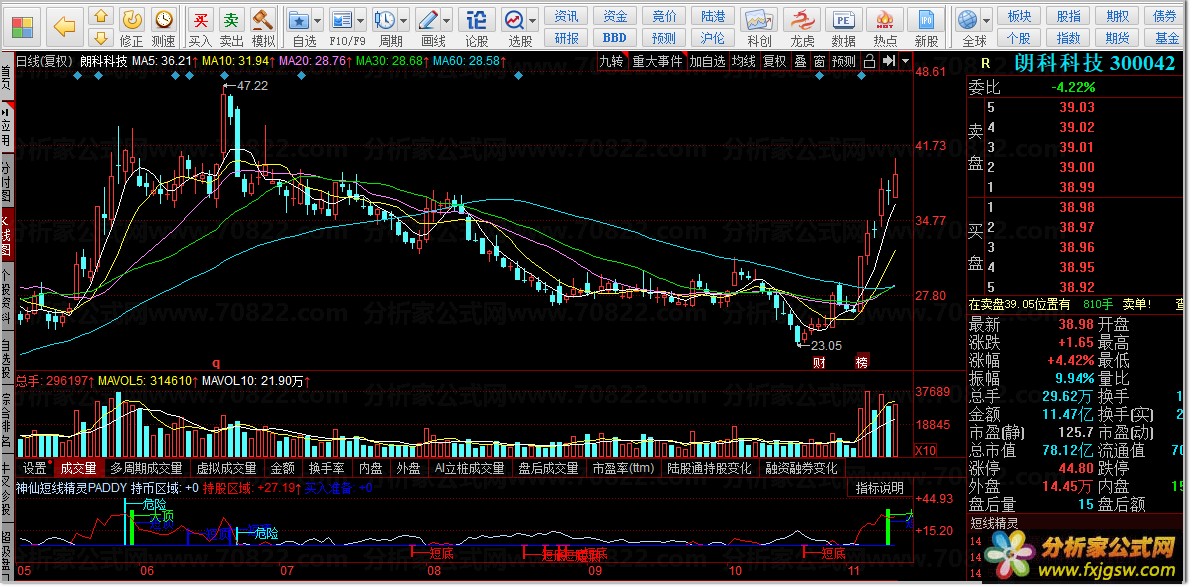Click 加自选 add to watchlist
The height and width of the screenshot is (587, 1192).
click(x=708, y=61)
